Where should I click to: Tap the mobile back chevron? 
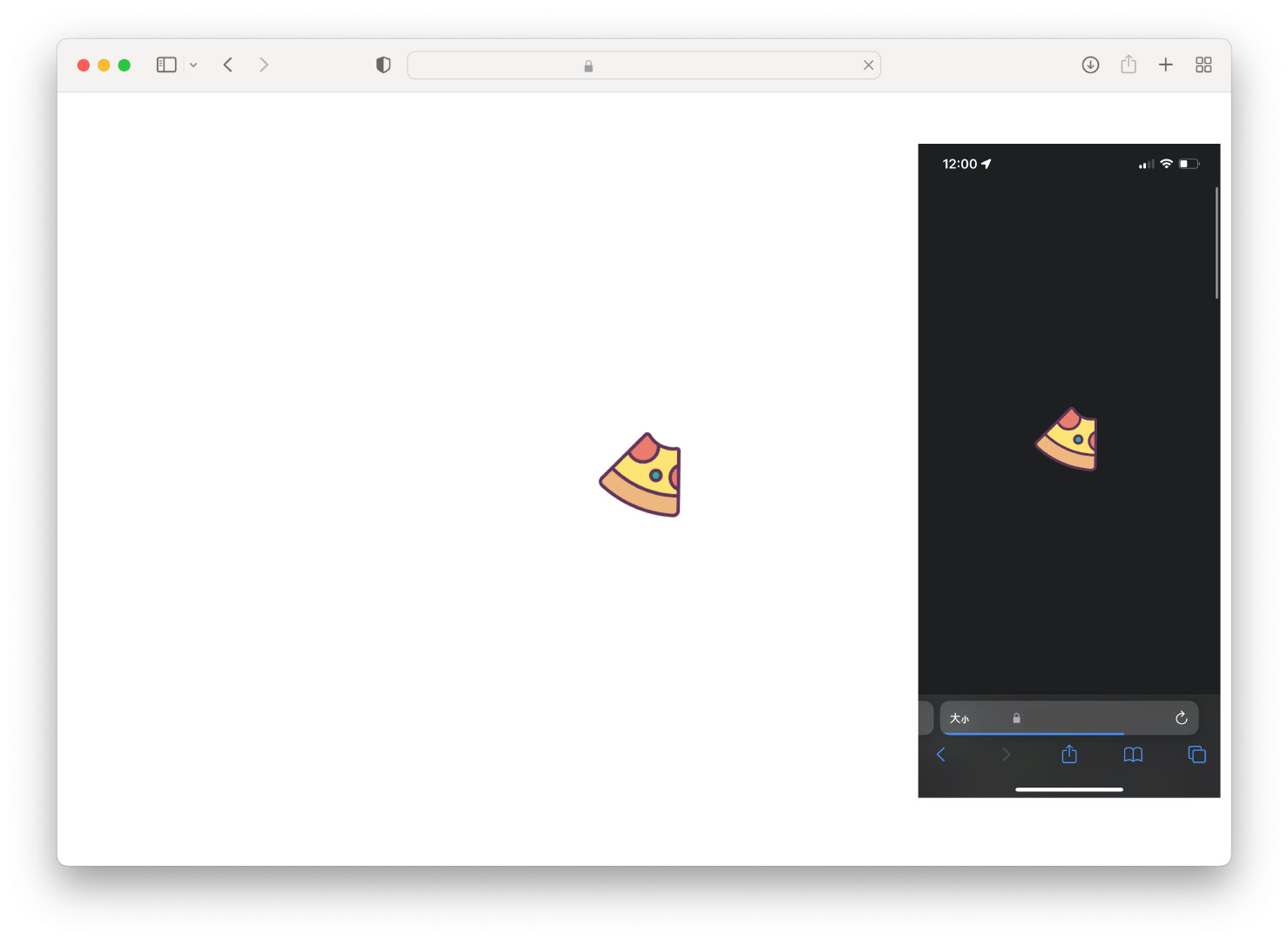(x=941, y=755)
